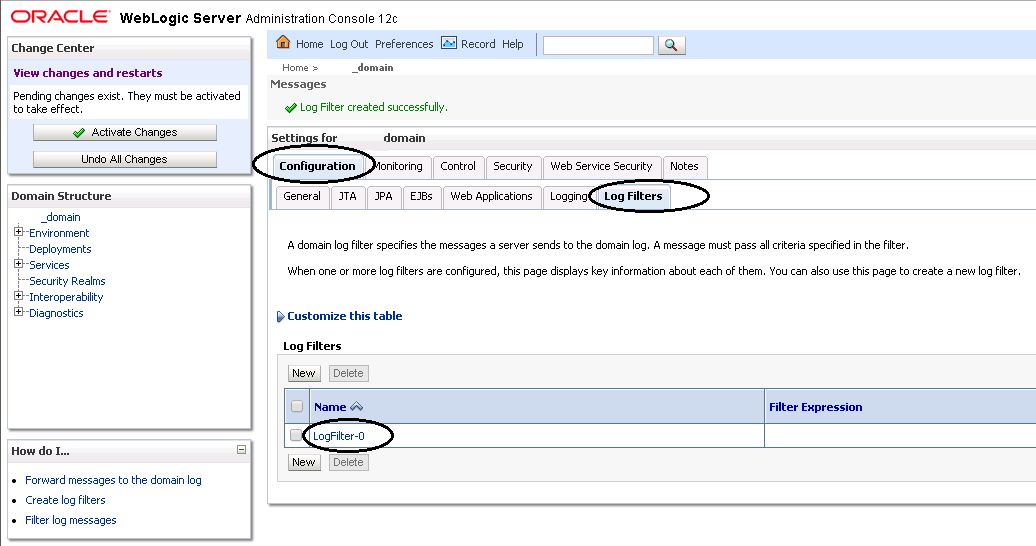Collapse the How do I panel
1036x546 pixels.
point(241,449)
